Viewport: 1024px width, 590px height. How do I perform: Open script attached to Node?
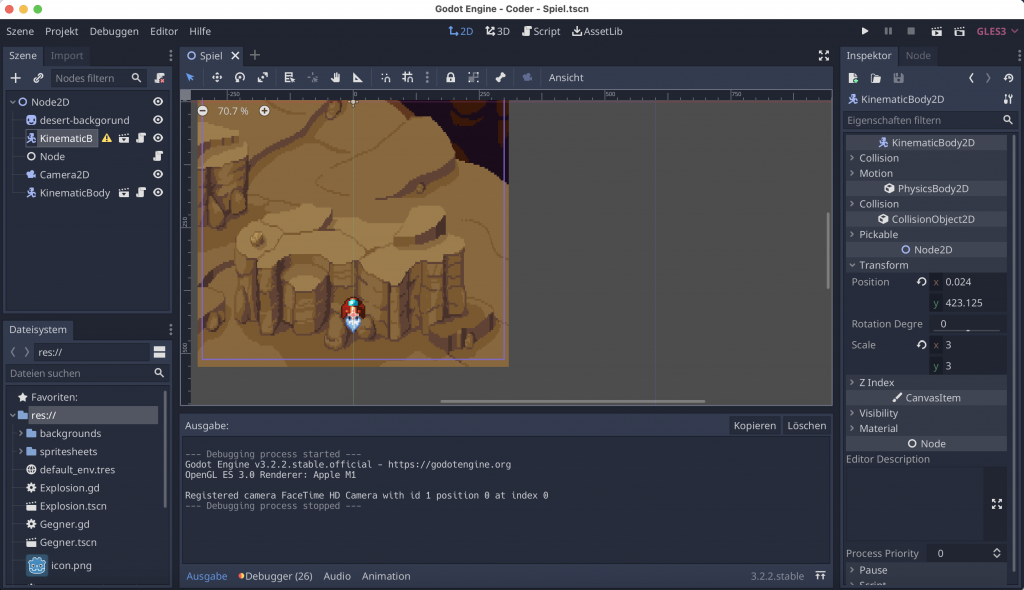(158, 156)
